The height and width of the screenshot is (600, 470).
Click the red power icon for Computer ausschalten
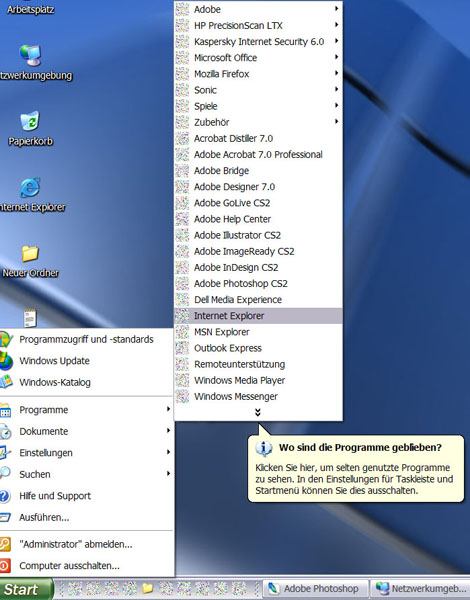point(5,566)
